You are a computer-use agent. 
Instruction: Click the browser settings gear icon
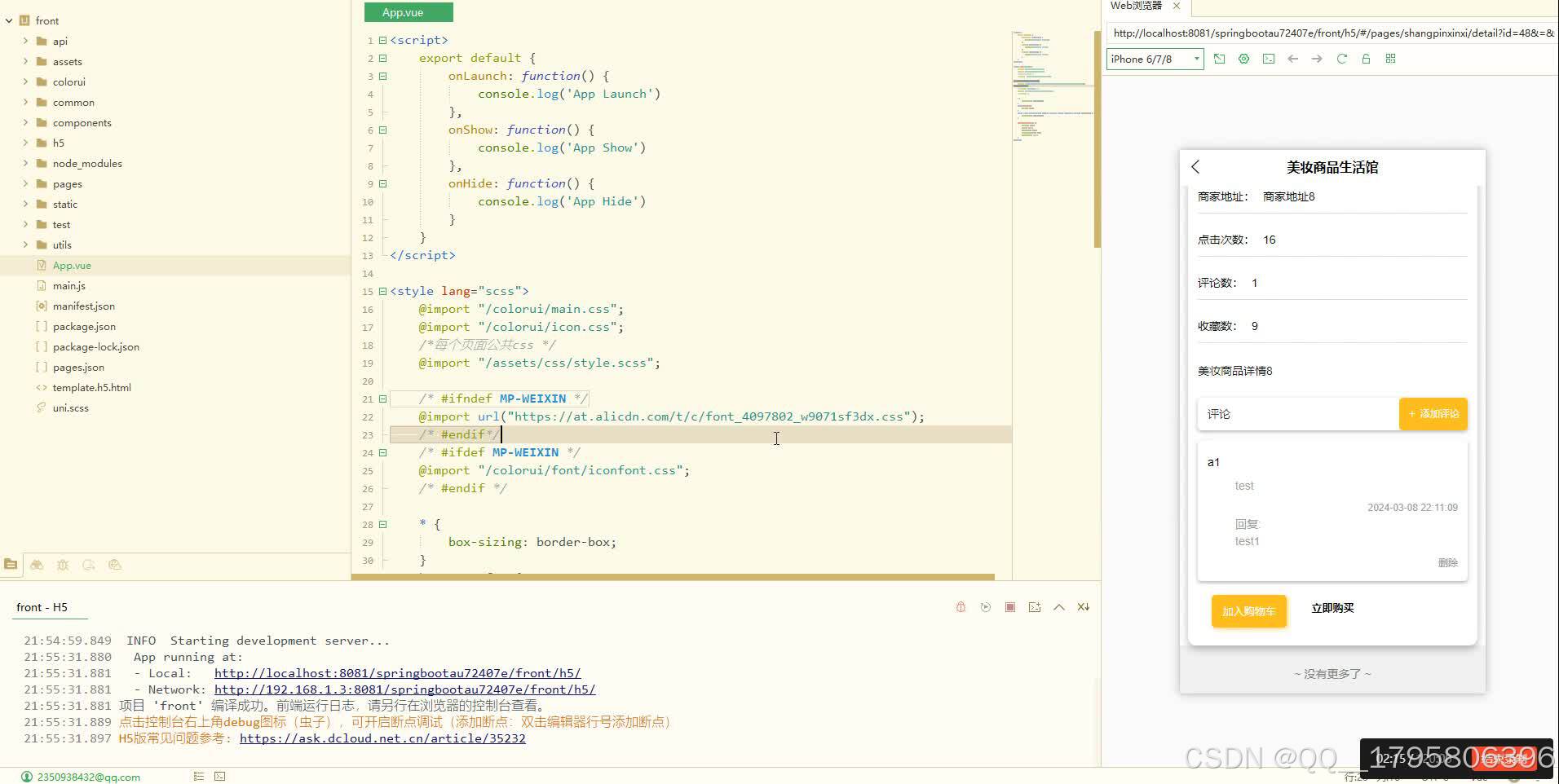click(x=1243, y=59)
